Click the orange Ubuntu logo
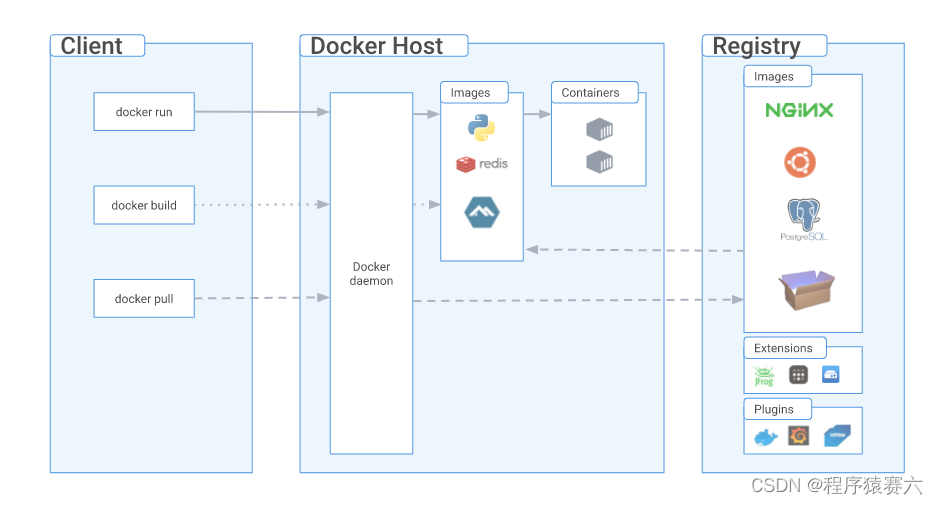 pos(800,162)
